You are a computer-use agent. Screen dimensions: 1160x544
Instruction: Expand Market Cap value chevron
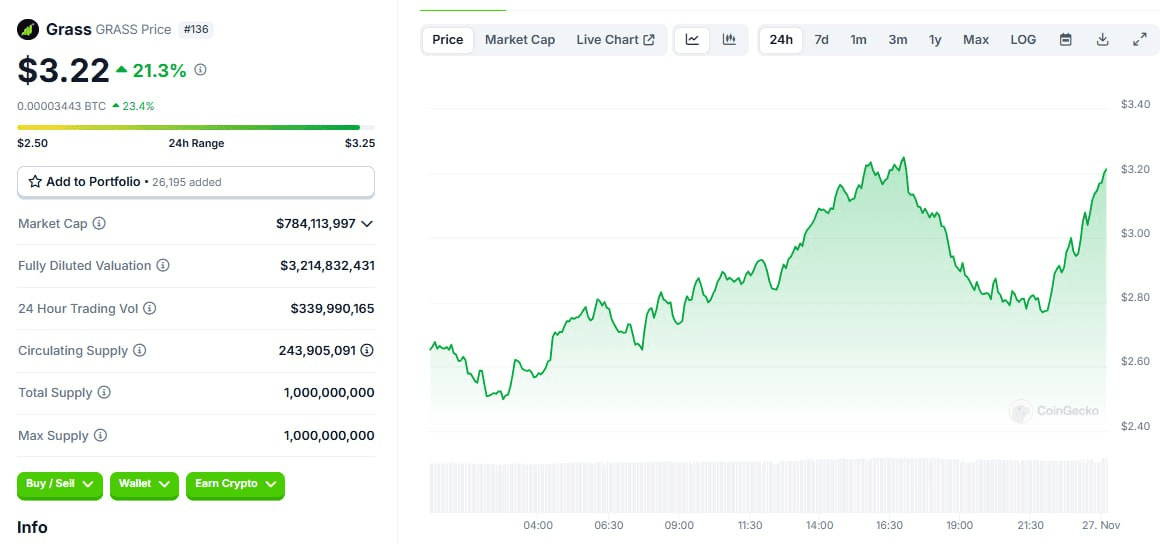(367, 224)
